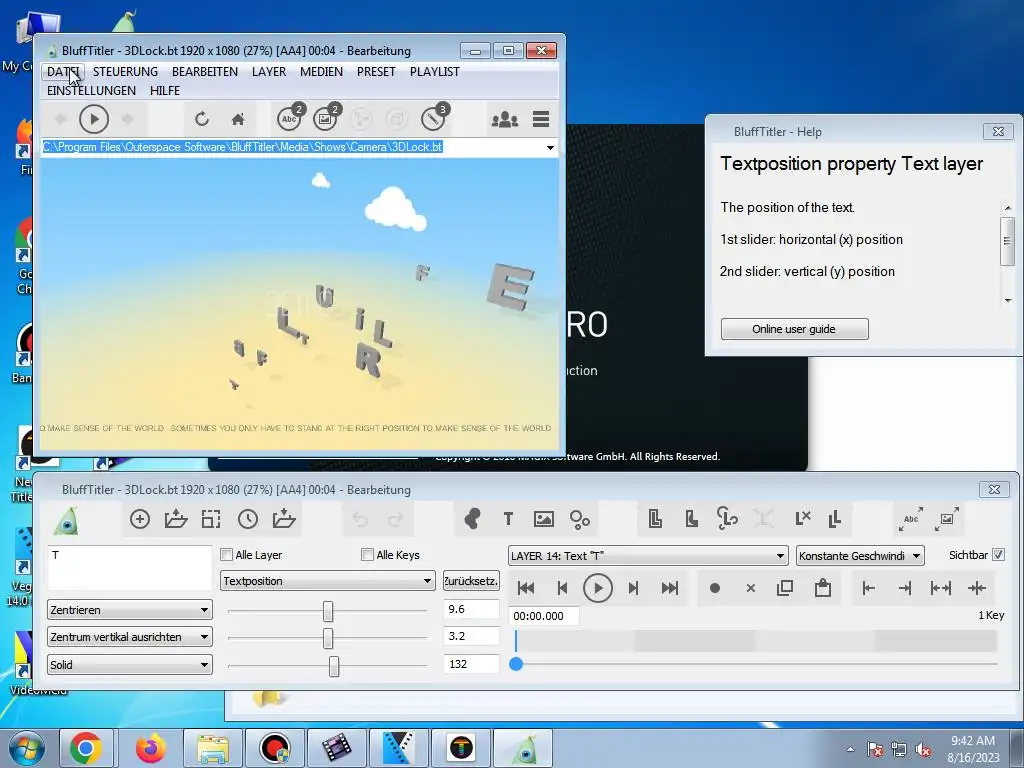This screenshot has height=768, width=1024.
Task: Open the HILFE menu
Action: (165, 91)
